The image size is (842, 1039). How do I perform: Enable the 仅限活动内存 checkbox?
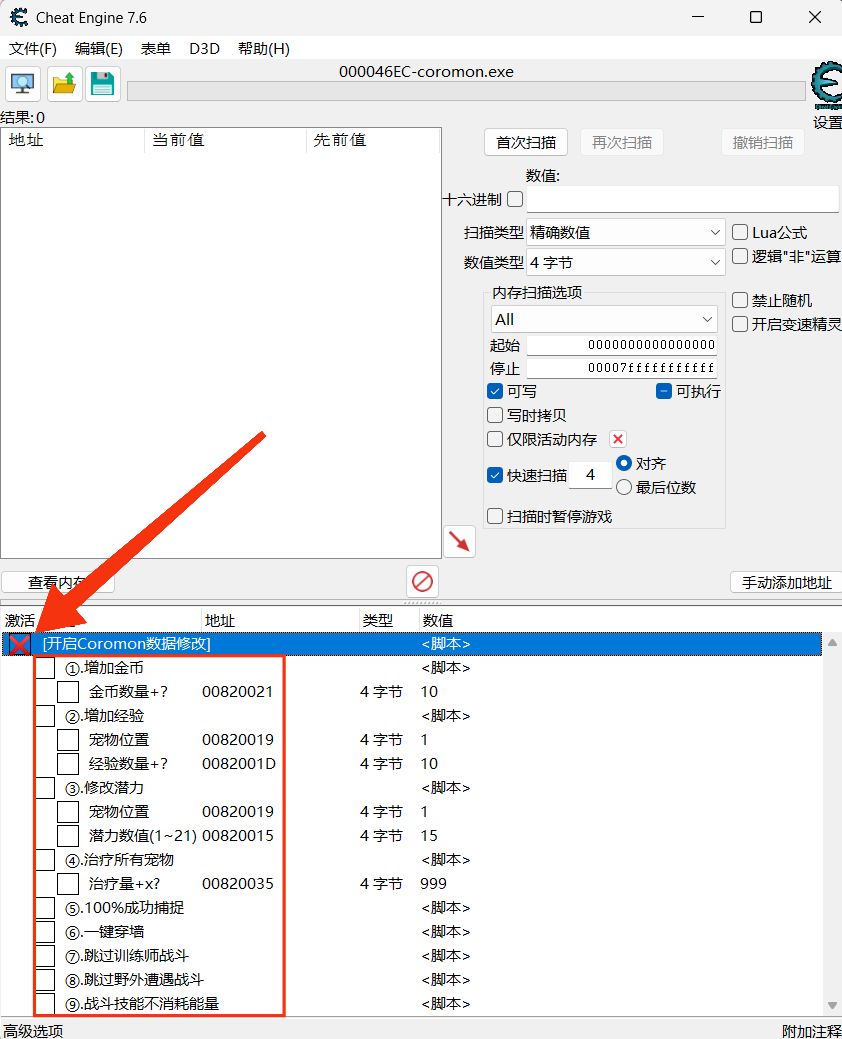(x=495, y=439)
